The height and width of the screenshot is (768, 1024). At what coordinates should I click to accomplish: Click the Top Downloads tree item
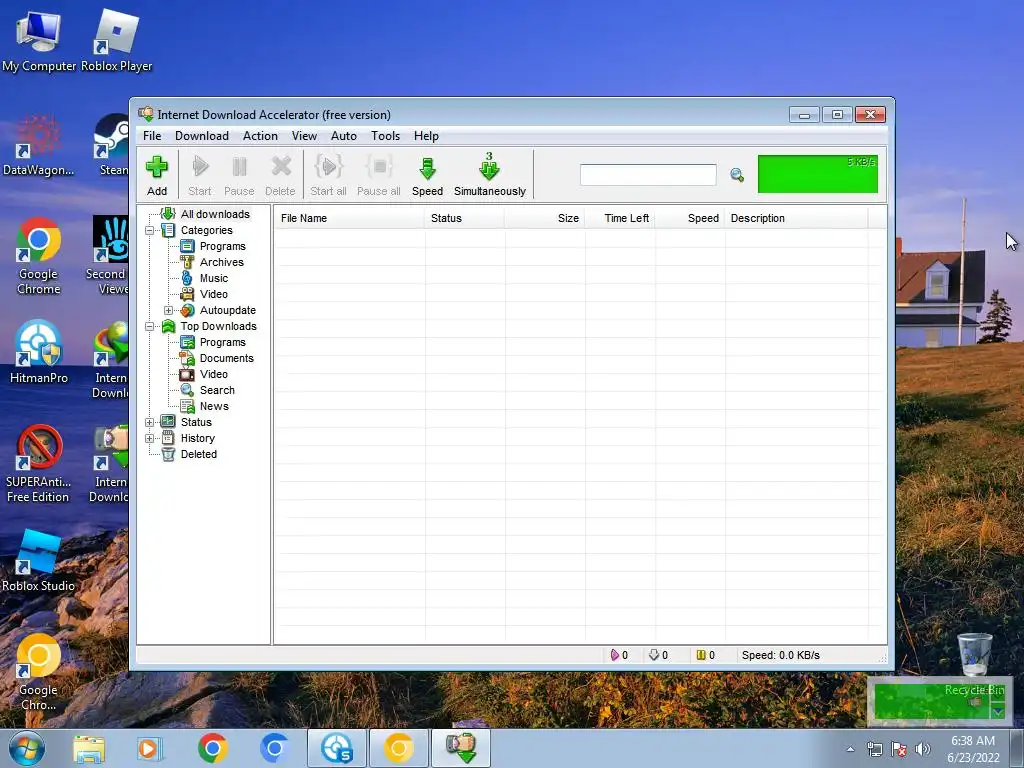(218, 327)
